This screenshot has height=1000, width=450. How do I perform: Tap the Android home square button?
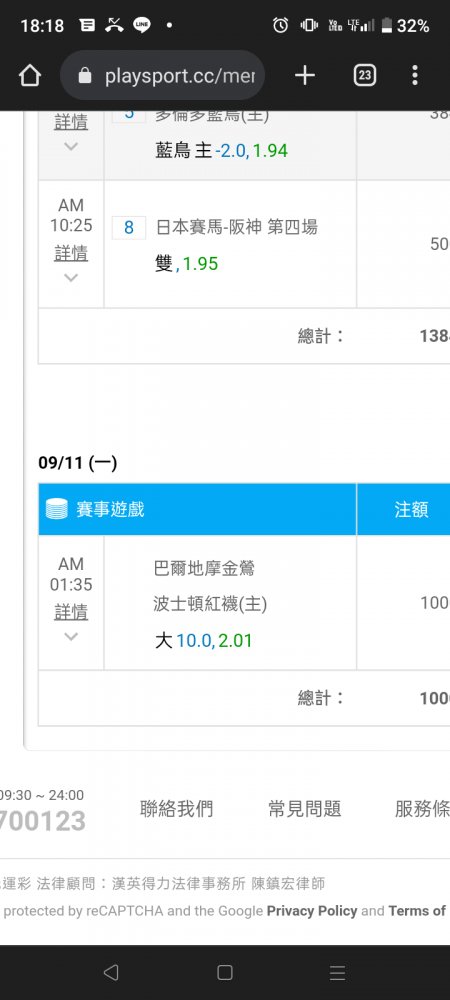224,972
